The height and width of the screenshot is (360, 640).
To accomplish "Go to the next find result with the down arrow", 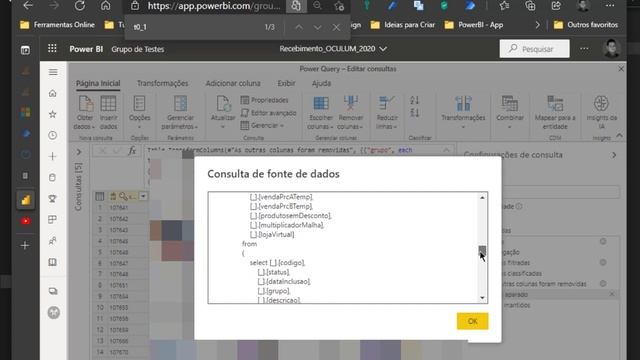I will point(318,27).
